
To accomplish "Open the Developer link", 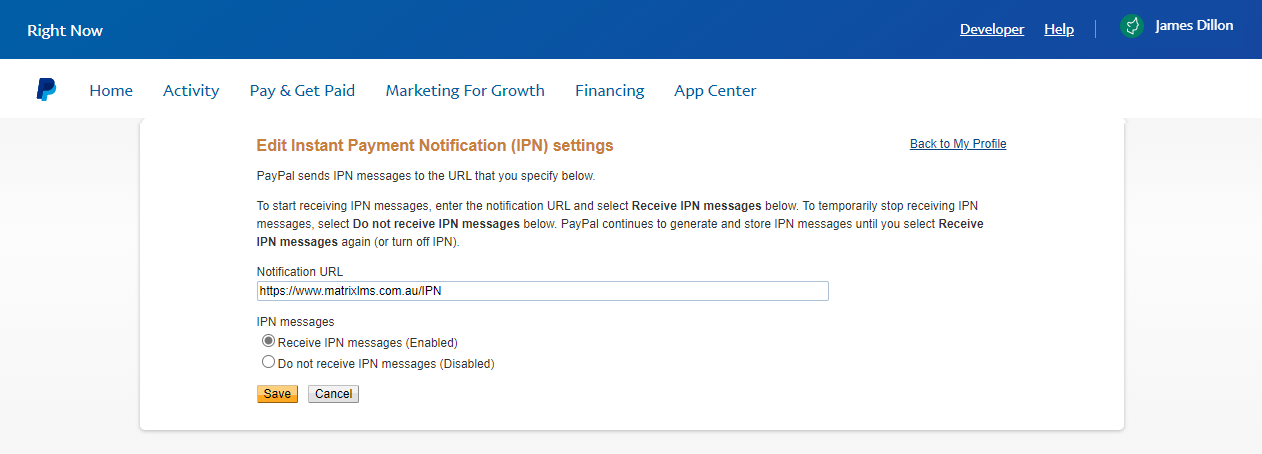I will pyautogui.click(x=992, y=29).
